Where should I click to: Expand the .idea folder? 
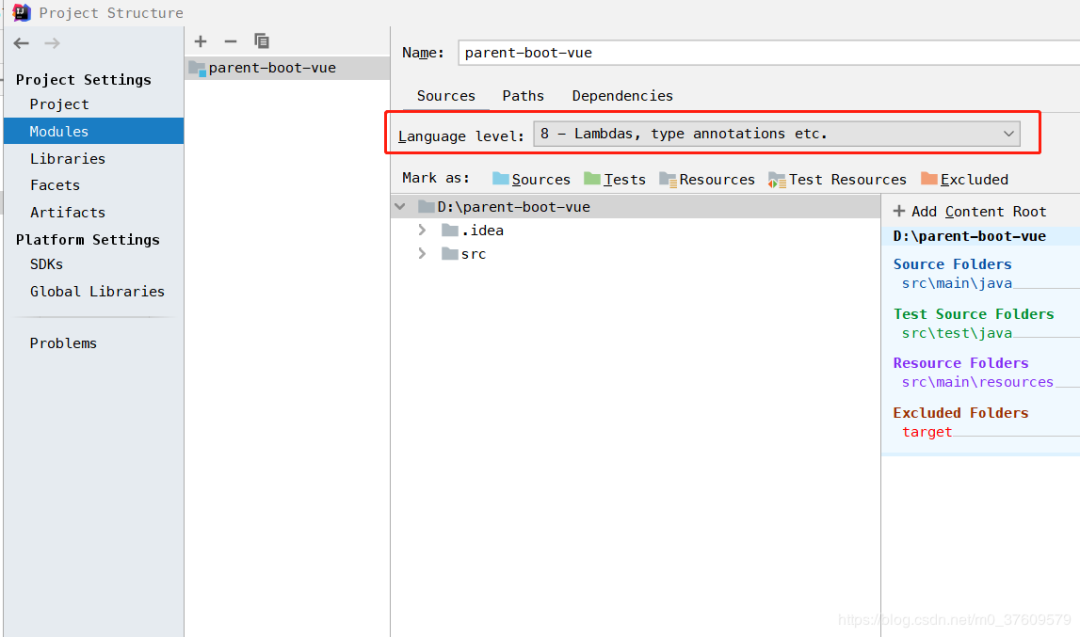coord(422,230)
